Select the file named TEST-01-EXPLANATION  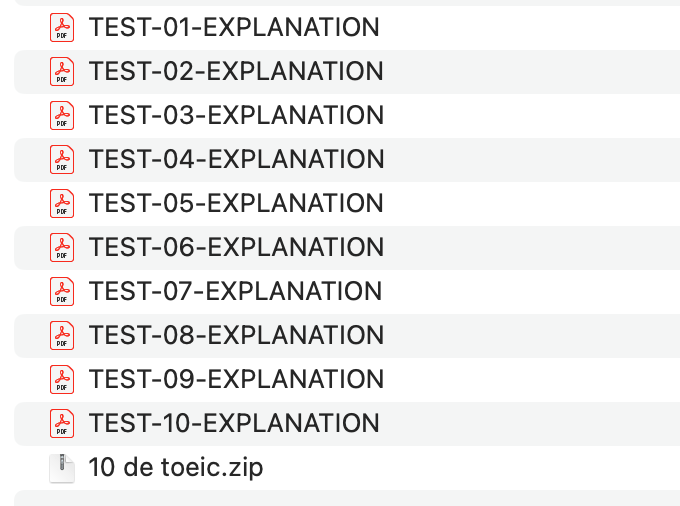[x=234, y=28]
